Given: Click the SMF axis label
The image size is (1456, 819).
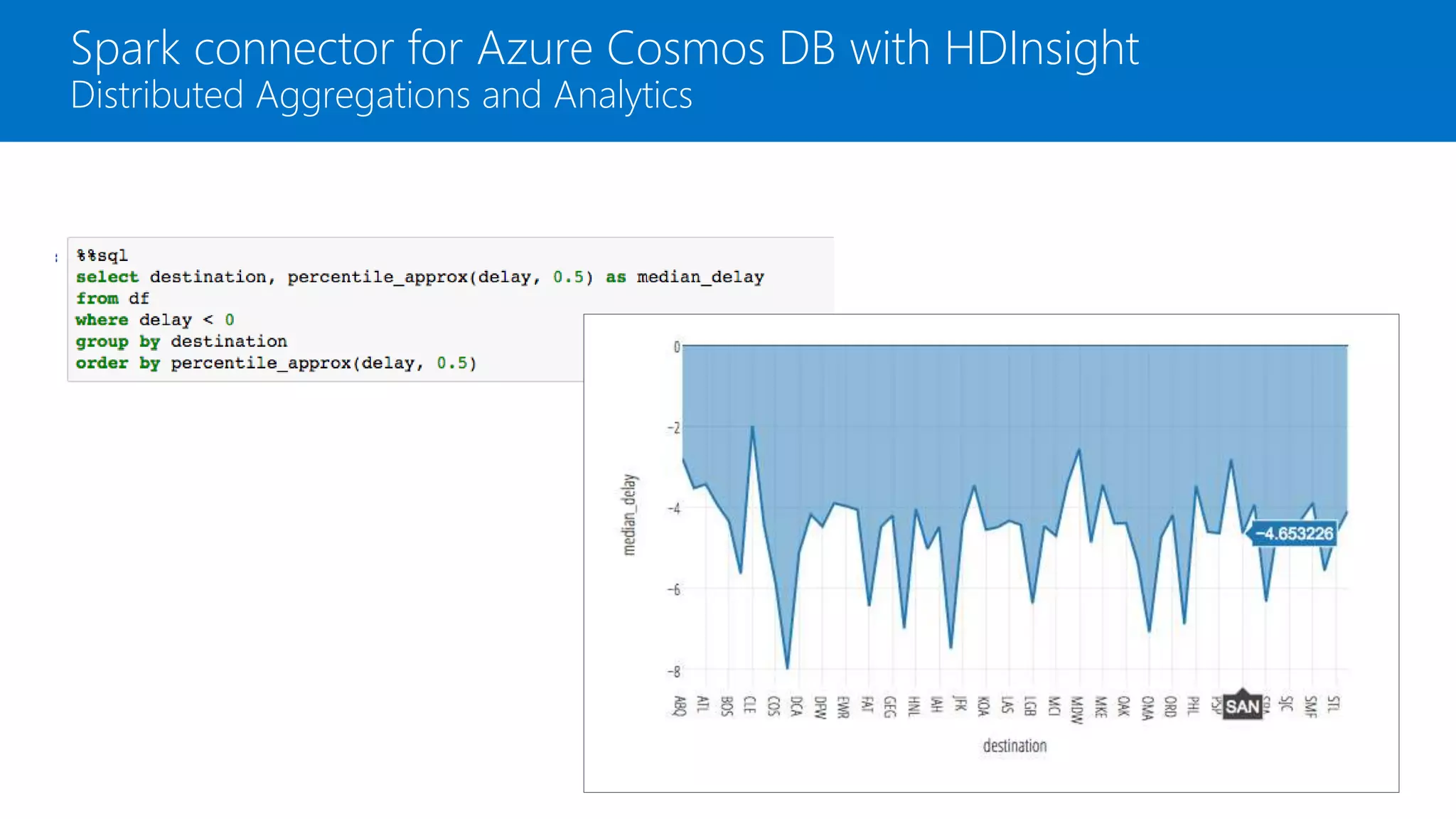Looking at the screenshot, I should (x=1310, y=707).
